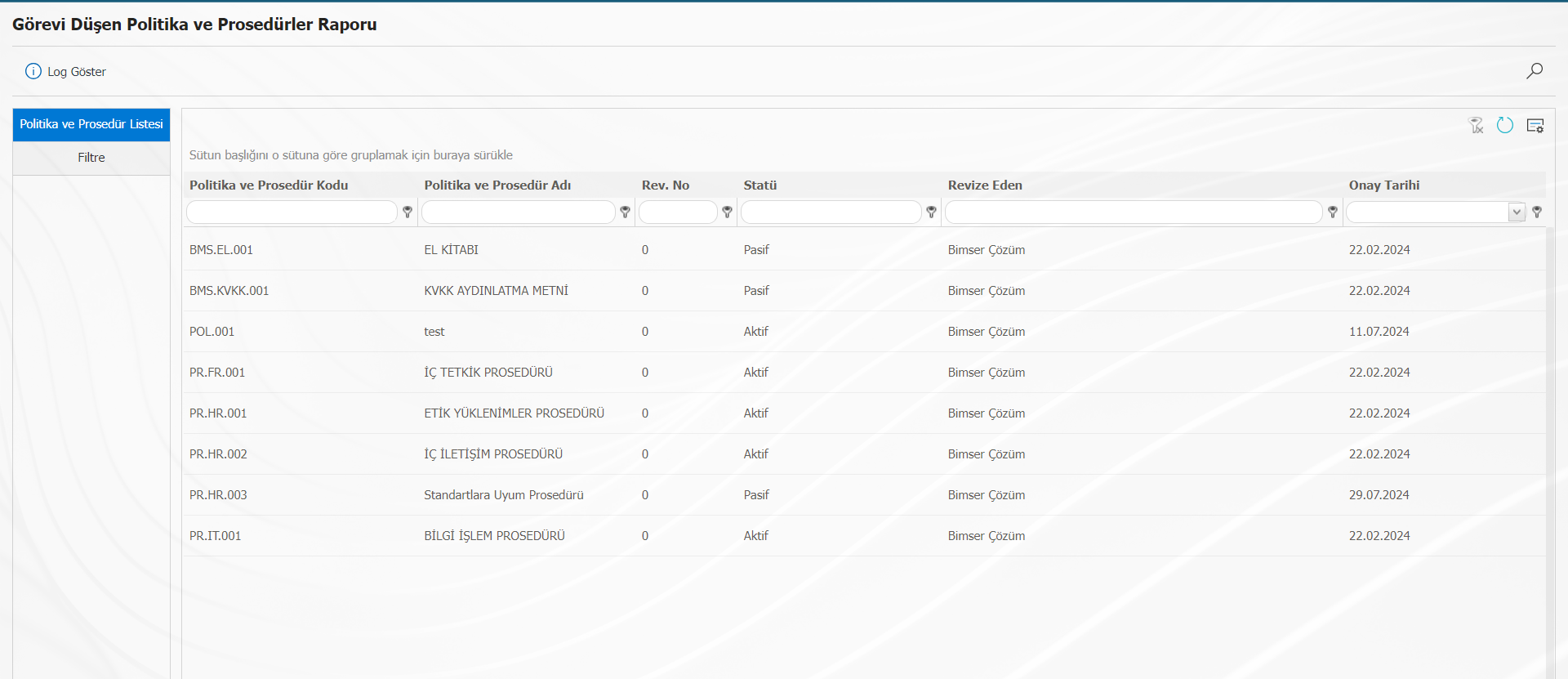Click the 29.07.2024 approval date cell
This screenshot has height=679, width=1568.
[1379, 495]
